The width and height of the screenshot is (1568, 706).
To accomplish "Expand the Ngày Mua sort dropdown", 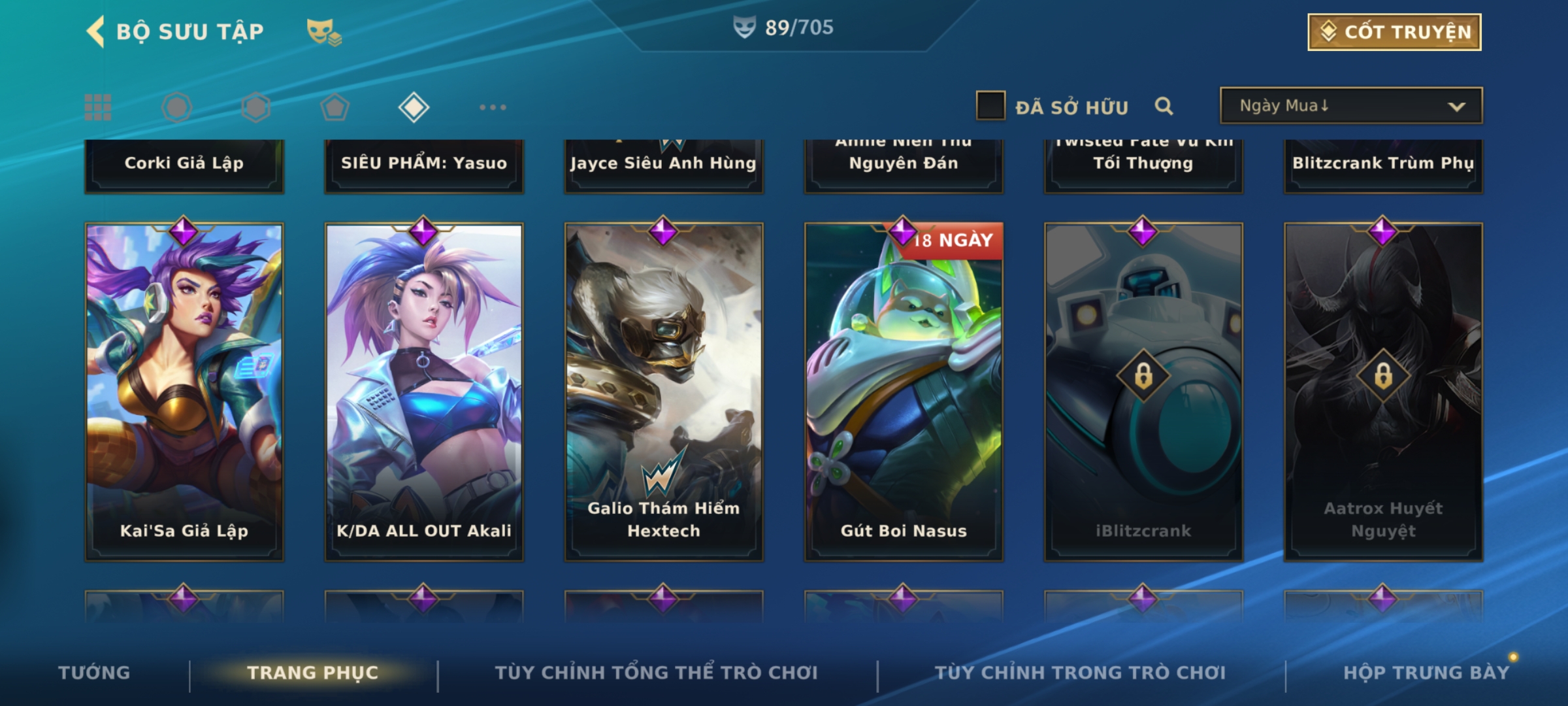I will [x=1351, y=105].
